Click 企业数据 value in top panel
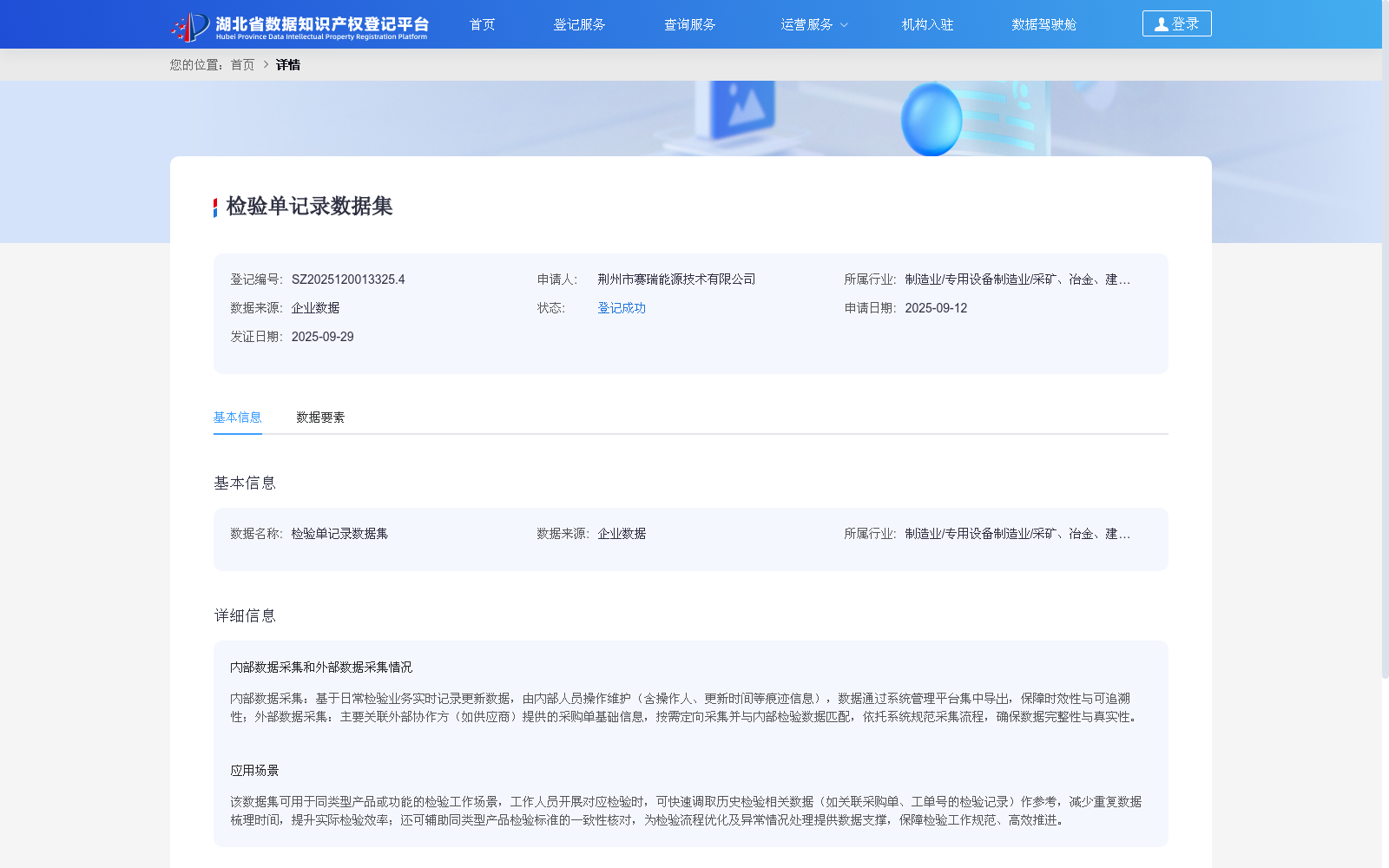Viewport: 1389px width, 868px height. pyautogui.click(x=315, y=308)
